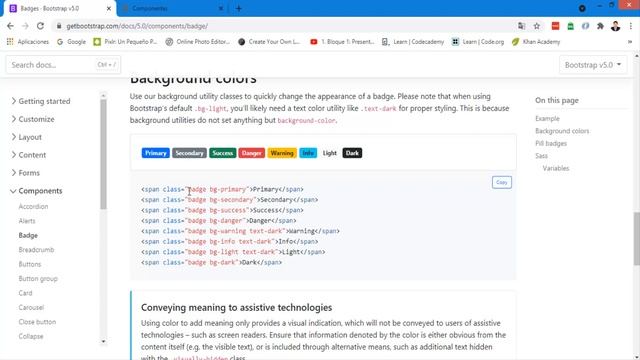Click the black Dark badge
This screenshot has width=640, height=360.
(x=352, y=153)
